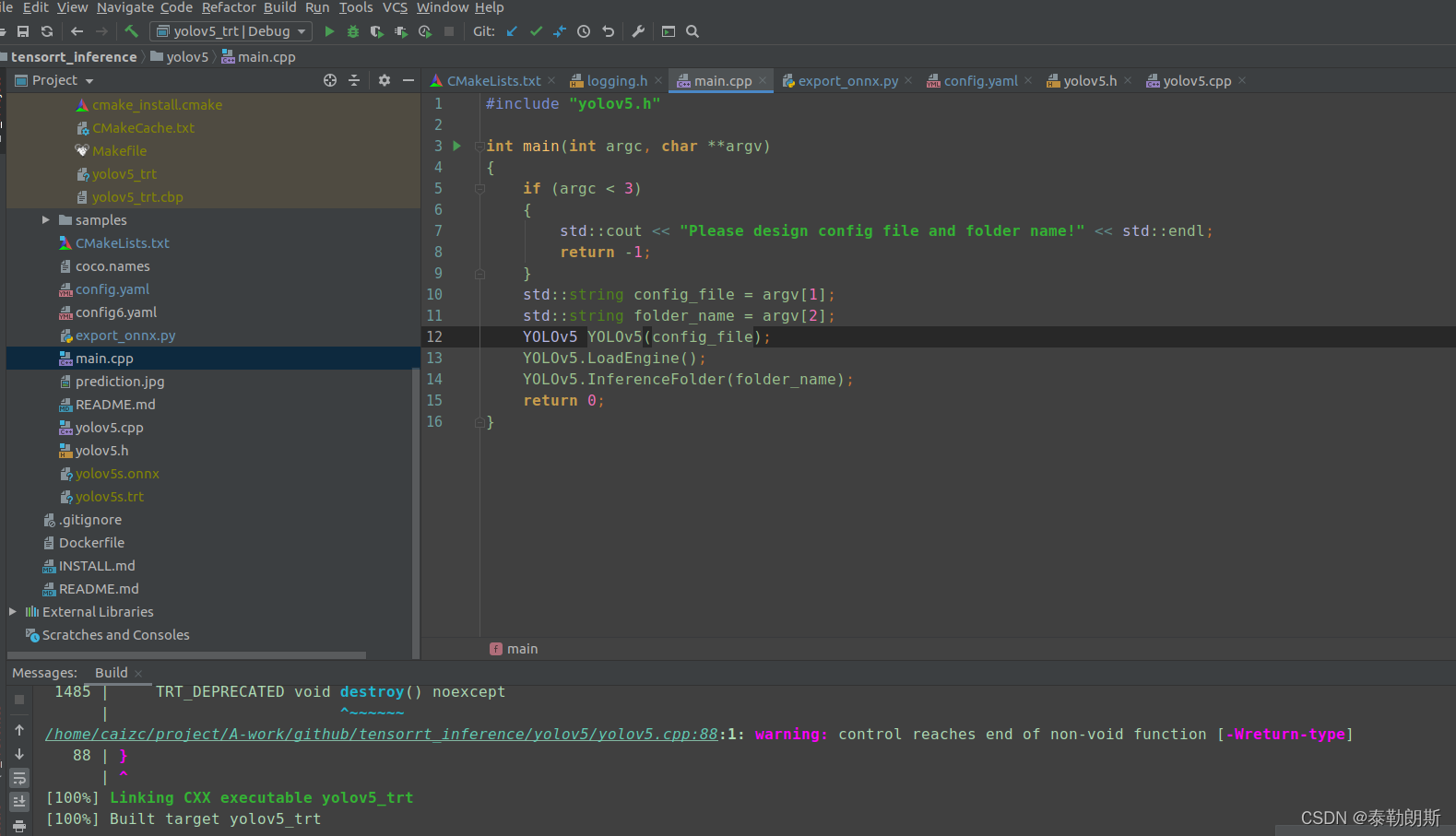
Task: Collapse the main function fold marker on line 3
Action: pos(479,146)
